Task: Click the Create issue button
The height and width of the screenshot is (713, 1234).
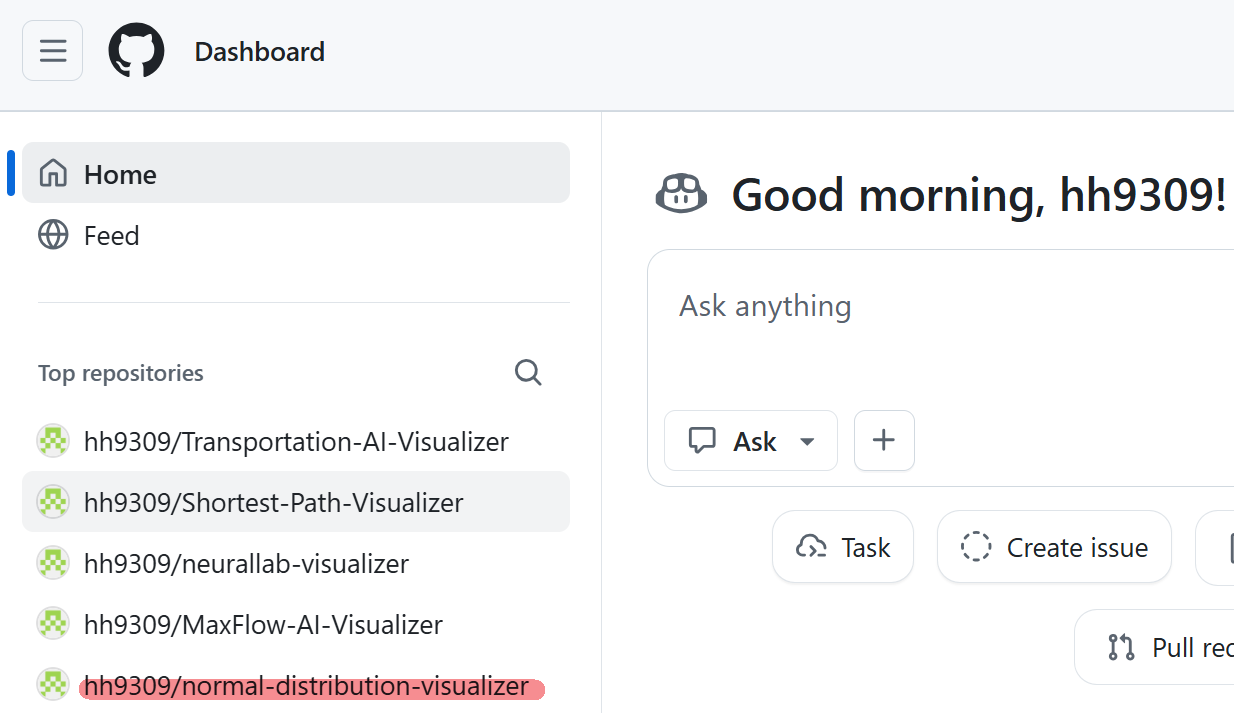Action: coord(1054,547)
